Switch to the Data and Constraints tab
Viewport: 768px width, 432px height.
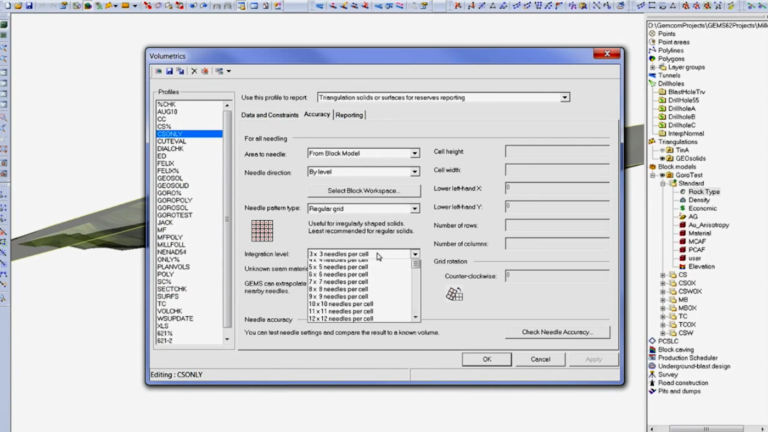tap(270, 115)
